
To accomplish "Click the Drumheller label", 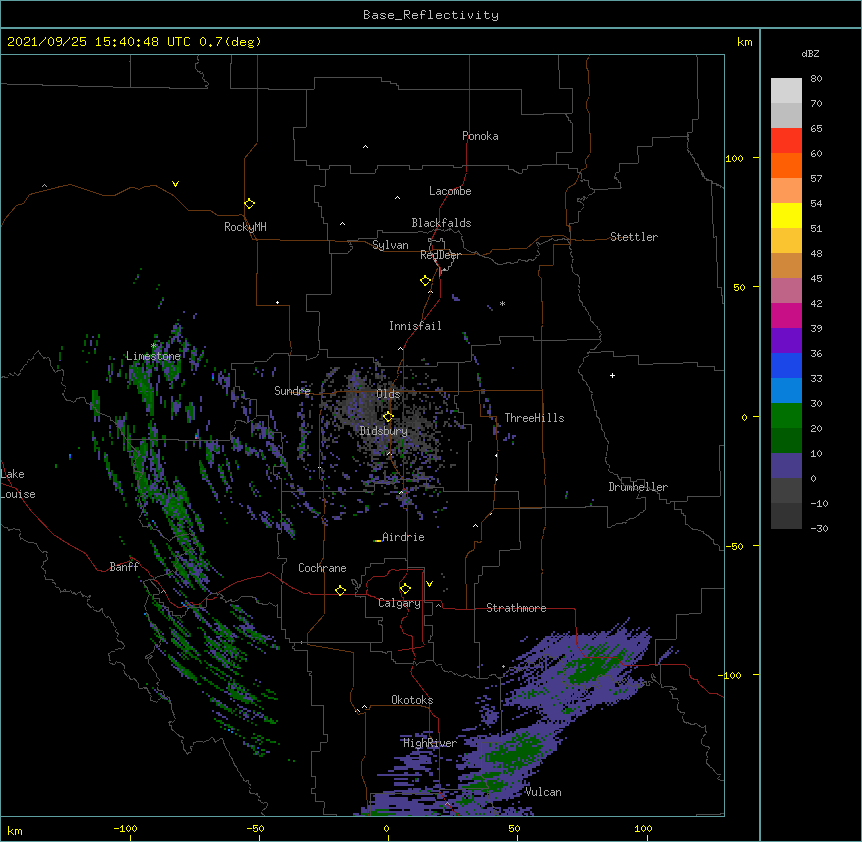I will click(638, 487).
